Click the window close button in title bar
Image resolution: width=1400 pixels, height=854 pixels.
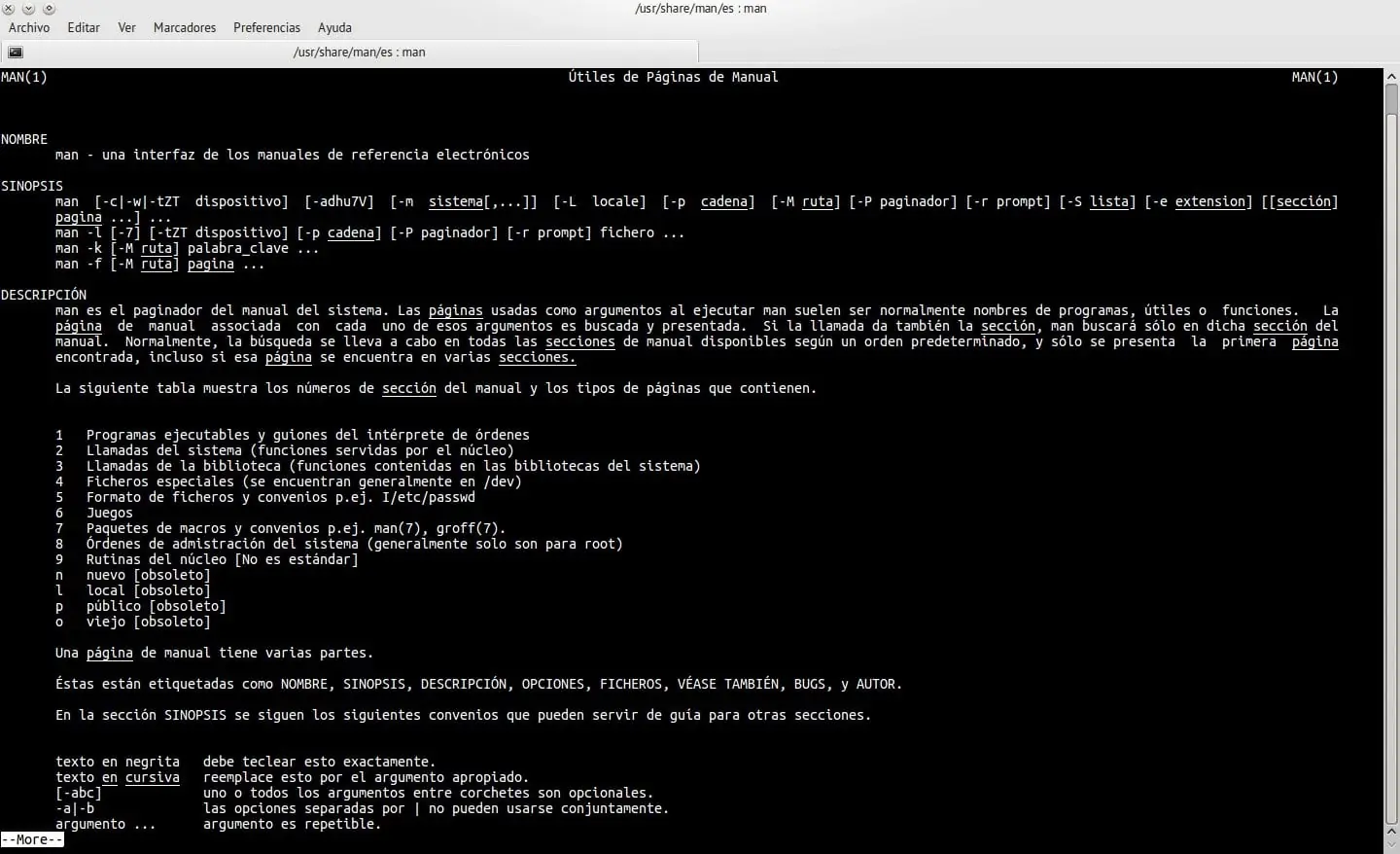pos(9,8)
